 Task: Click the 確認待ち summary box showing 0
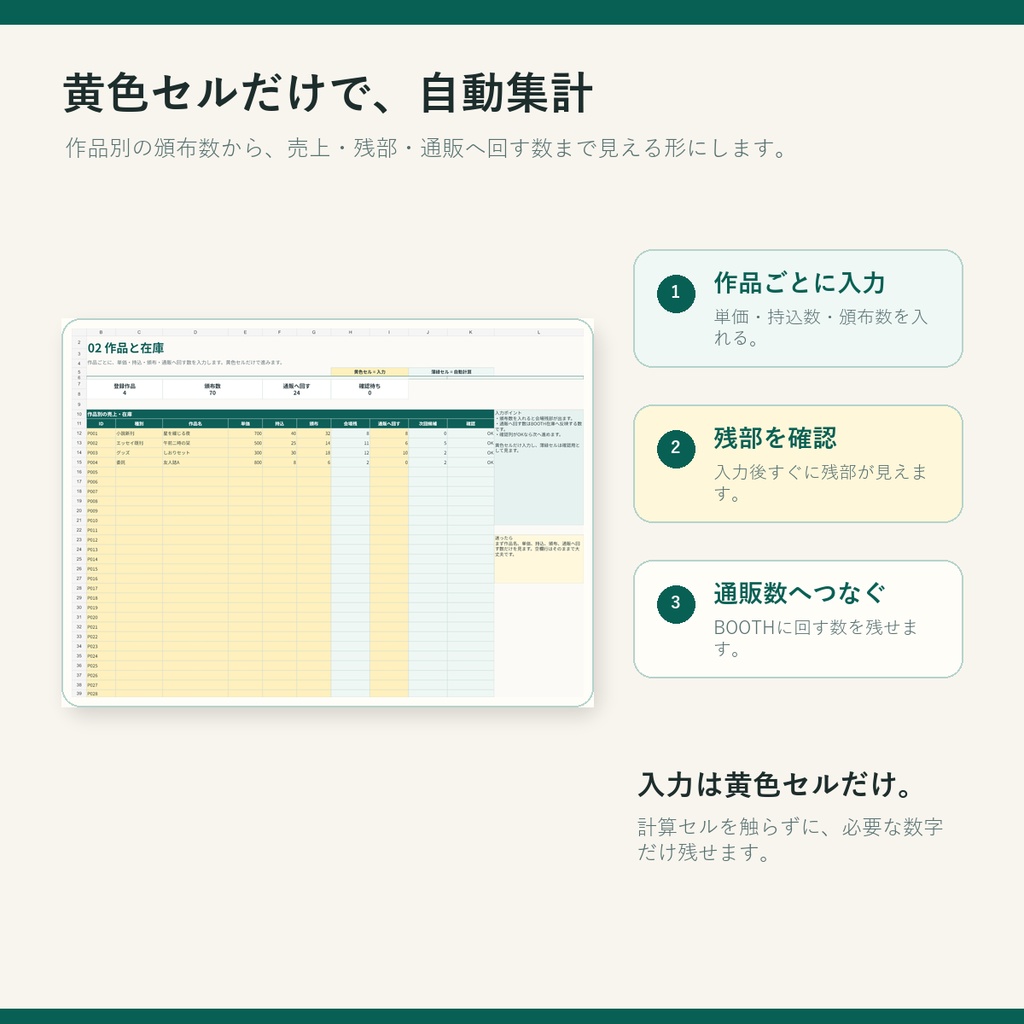pyautogui.click(x=370, y=389)
